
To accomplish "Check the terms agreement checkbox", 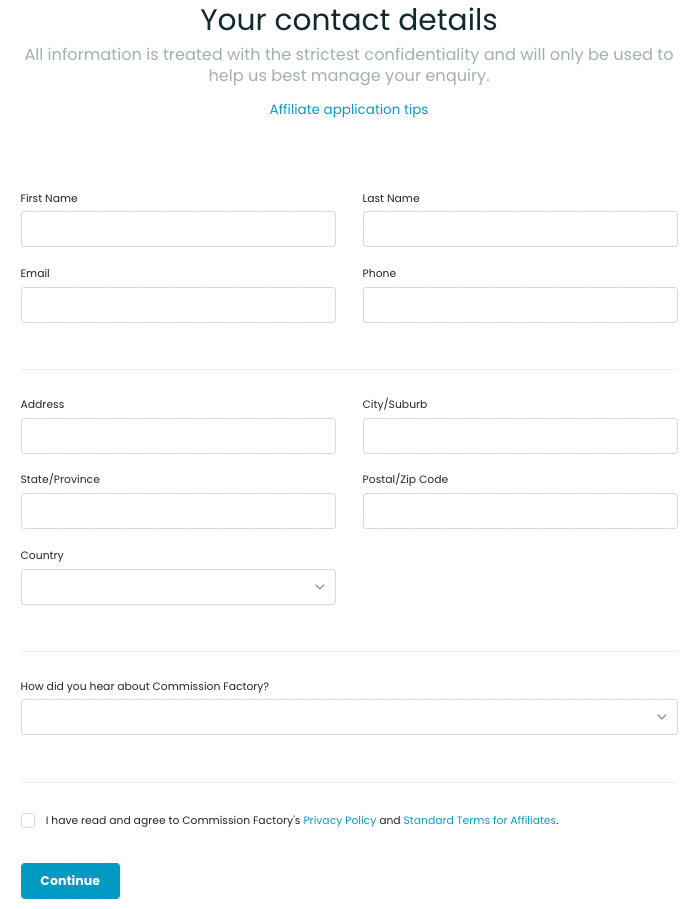I will tap(28, 820).
